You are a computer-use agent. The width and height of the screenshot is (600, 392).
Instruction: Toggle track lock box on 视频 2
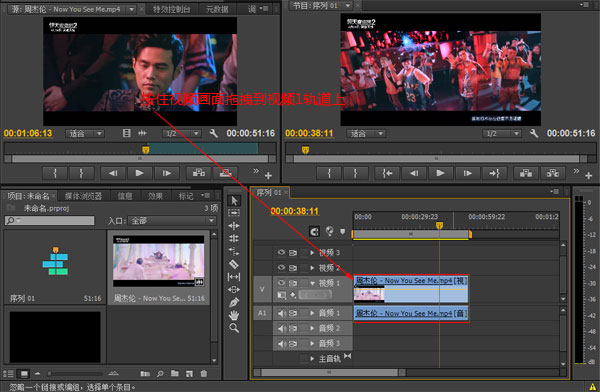point(304,268)
